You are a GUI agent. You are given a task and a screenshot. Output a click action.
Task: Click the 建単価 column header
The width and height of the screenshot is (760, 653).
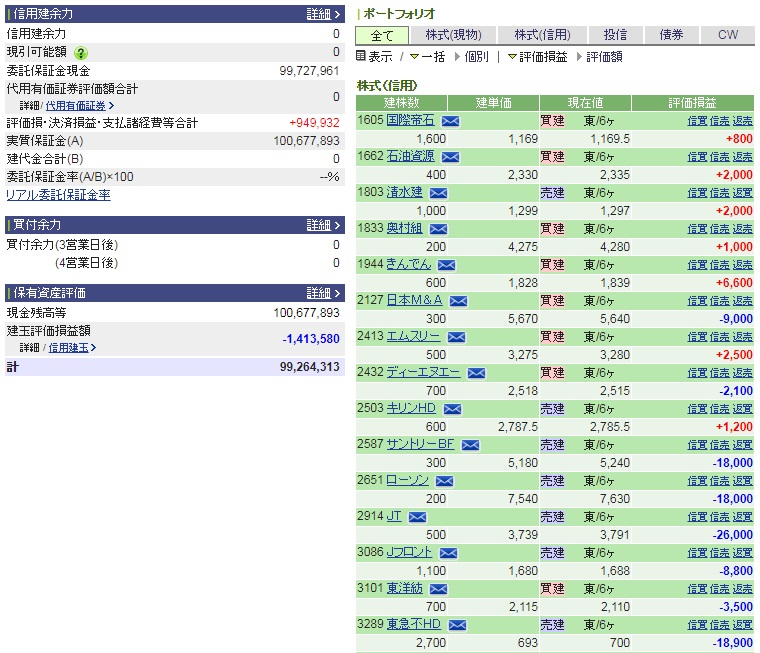pos(493,103)
